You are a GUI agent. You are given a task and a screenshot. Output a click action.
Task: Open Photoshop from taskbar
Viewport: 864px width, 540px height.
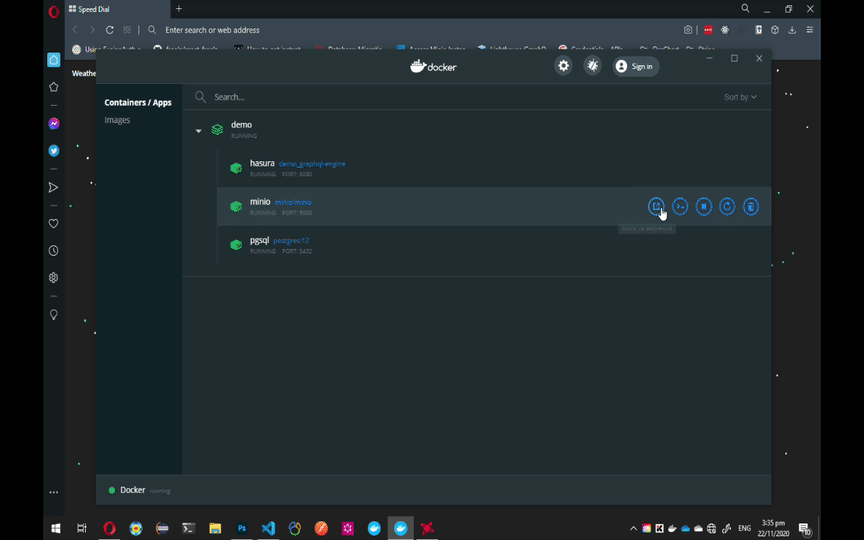tap(242, 528)
